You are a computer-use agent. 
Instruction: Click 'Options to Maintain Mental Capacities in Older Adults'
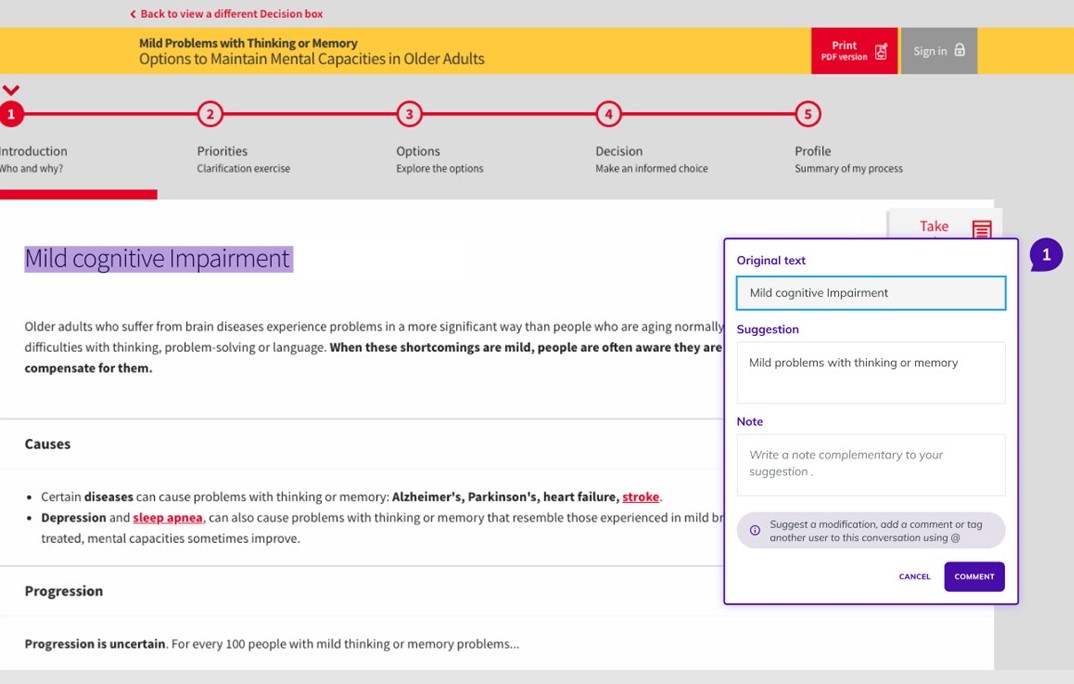coord(312,59)
